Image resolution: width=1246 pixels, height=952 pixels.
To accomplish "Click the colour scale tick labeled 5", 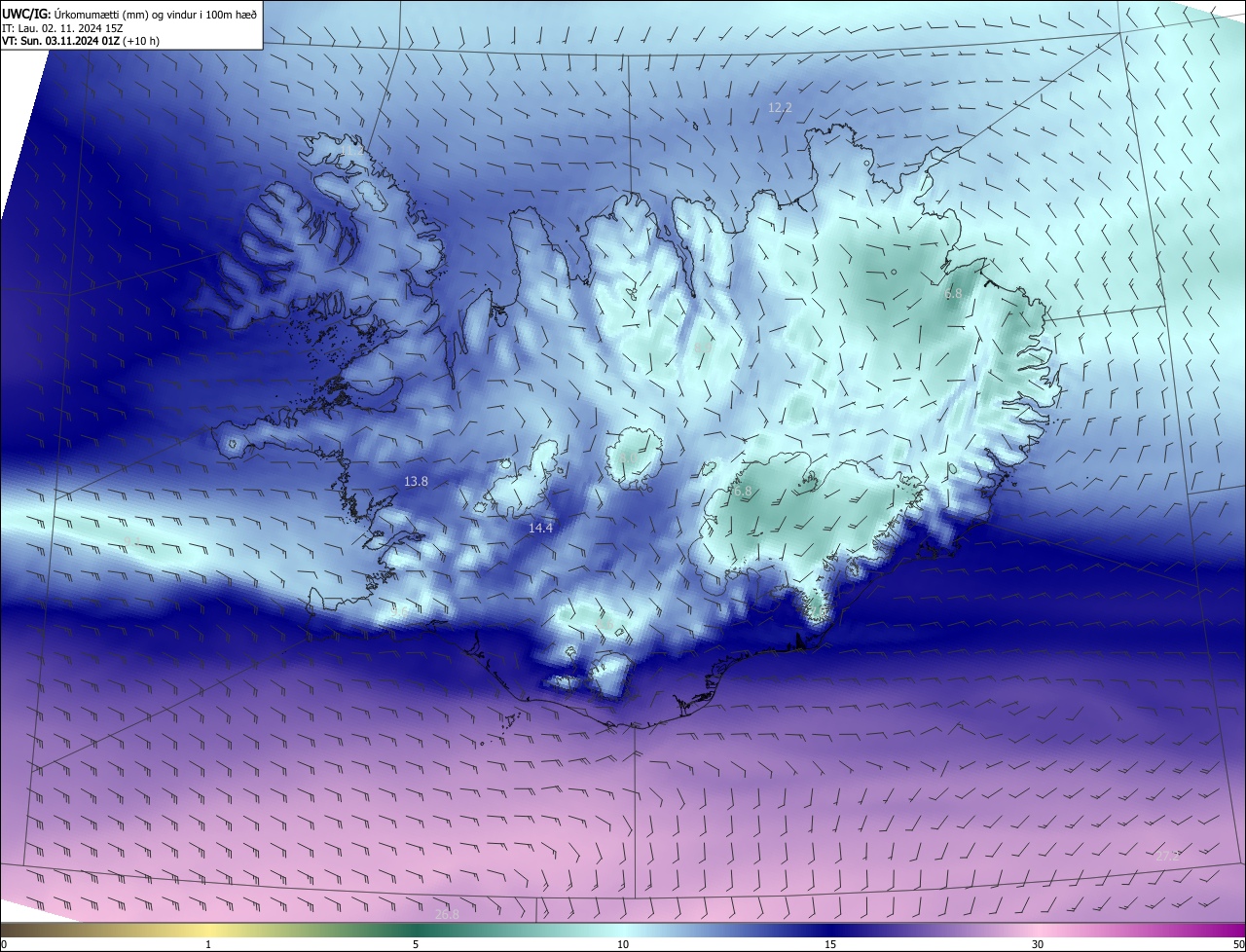I will [416, 944].
